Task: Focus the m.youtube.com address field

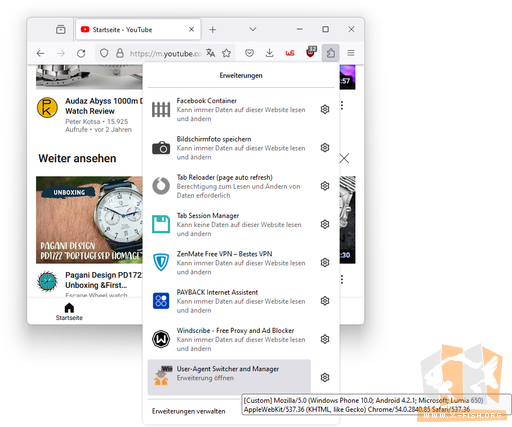Action: 165,53
